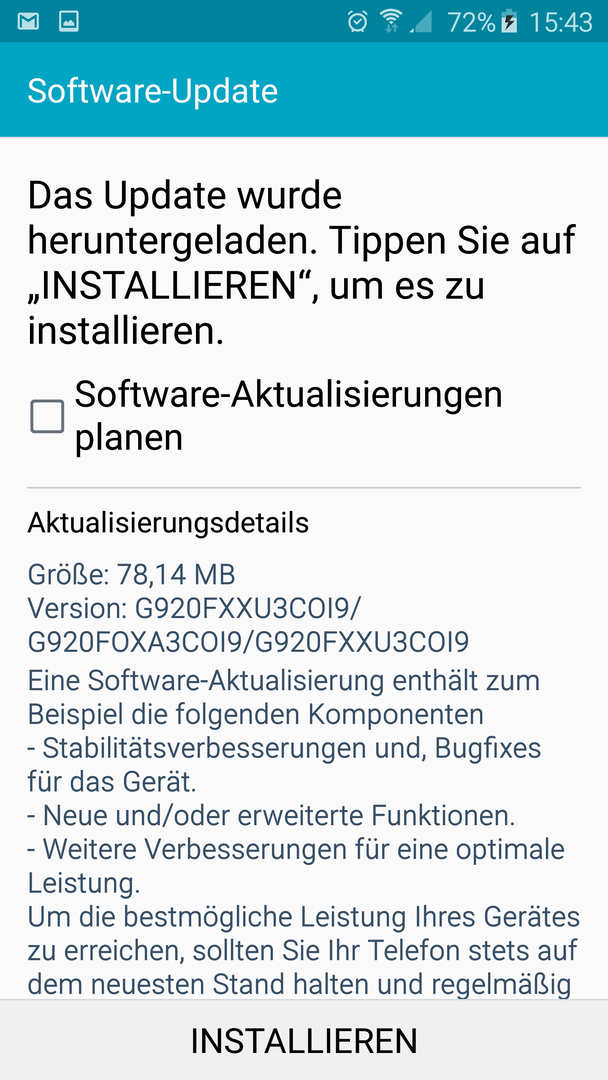Tap the Version G920FXXU3COI9 text

tap(248, 625)
